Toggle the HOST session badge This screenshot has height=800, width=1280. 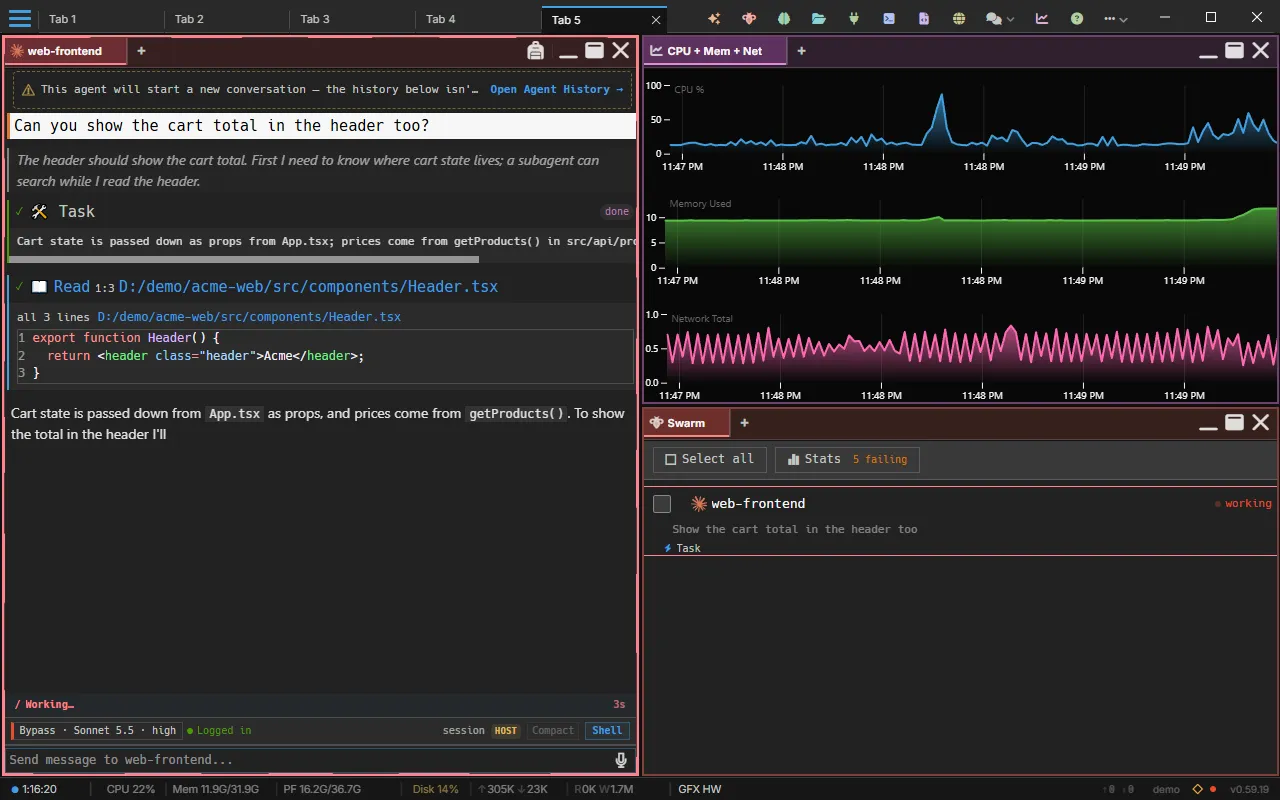[x=506, y=731]
